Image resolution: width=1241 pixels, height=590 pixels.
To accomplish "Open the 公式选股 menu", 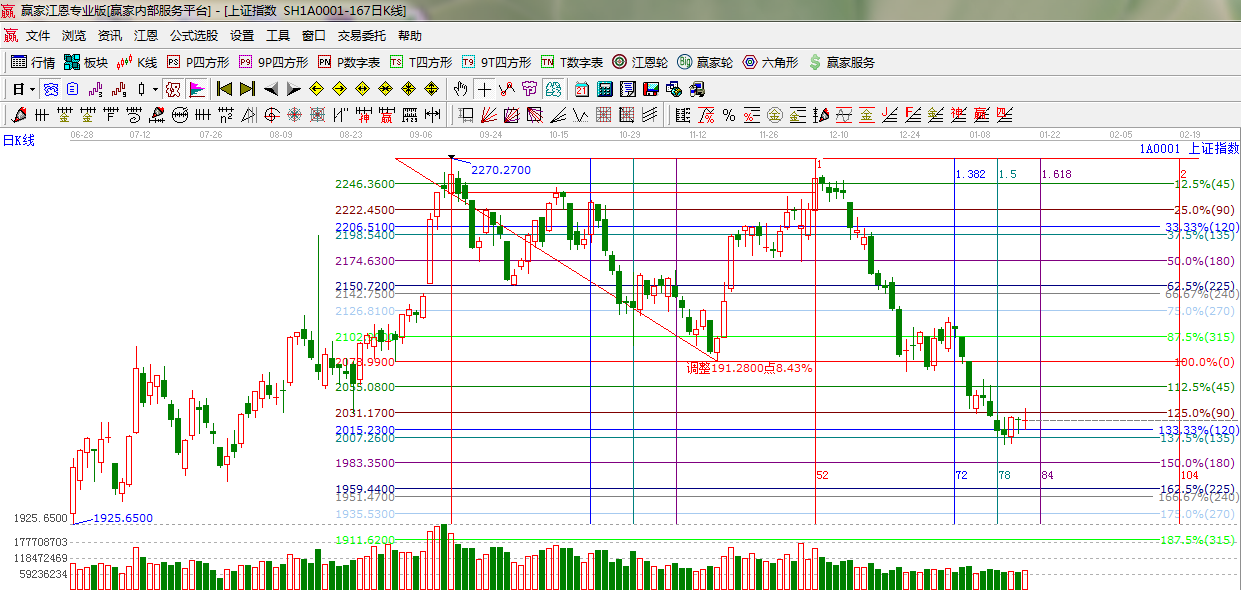I will pos(193,35).
